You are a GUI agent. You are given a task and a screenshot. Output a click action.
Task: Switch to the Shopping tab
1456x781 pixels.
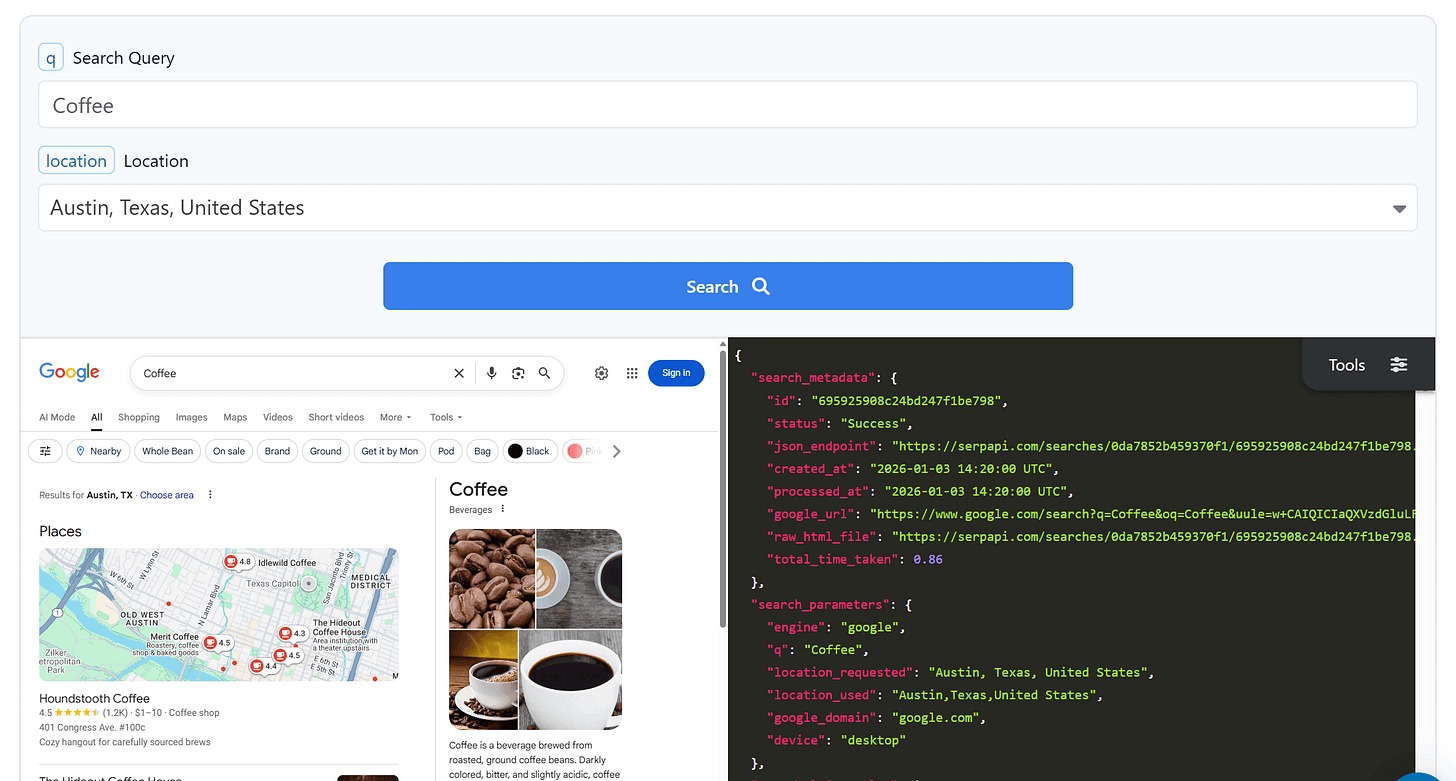point(139,417)
